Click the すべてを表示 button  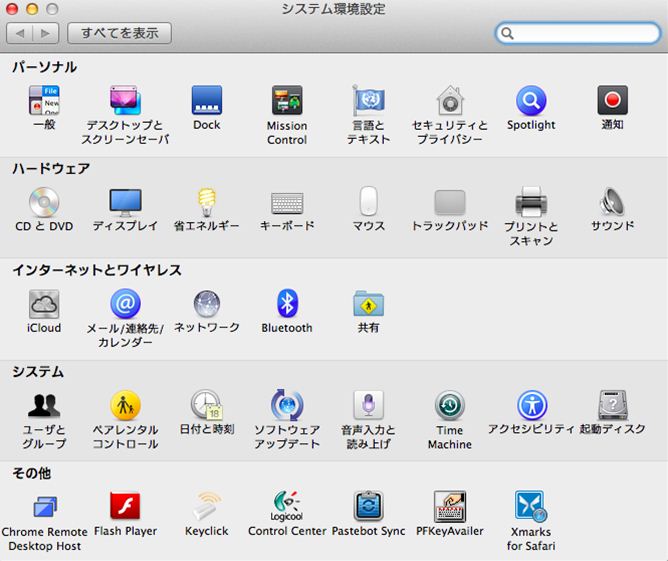pos(120,33)
